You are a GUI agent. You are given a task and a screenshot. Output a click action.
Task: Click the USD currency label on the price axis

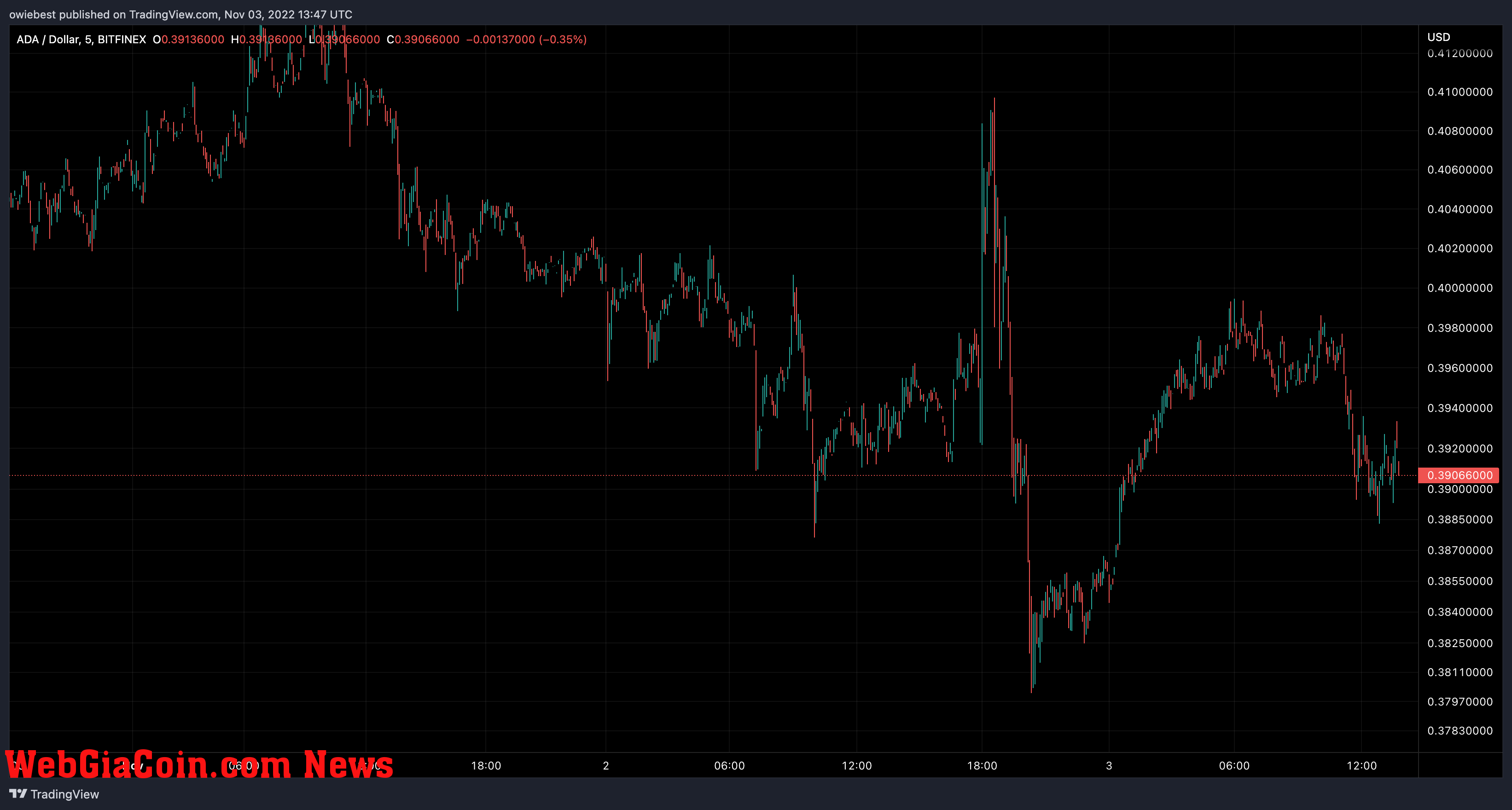click(x=1439, y=37)
